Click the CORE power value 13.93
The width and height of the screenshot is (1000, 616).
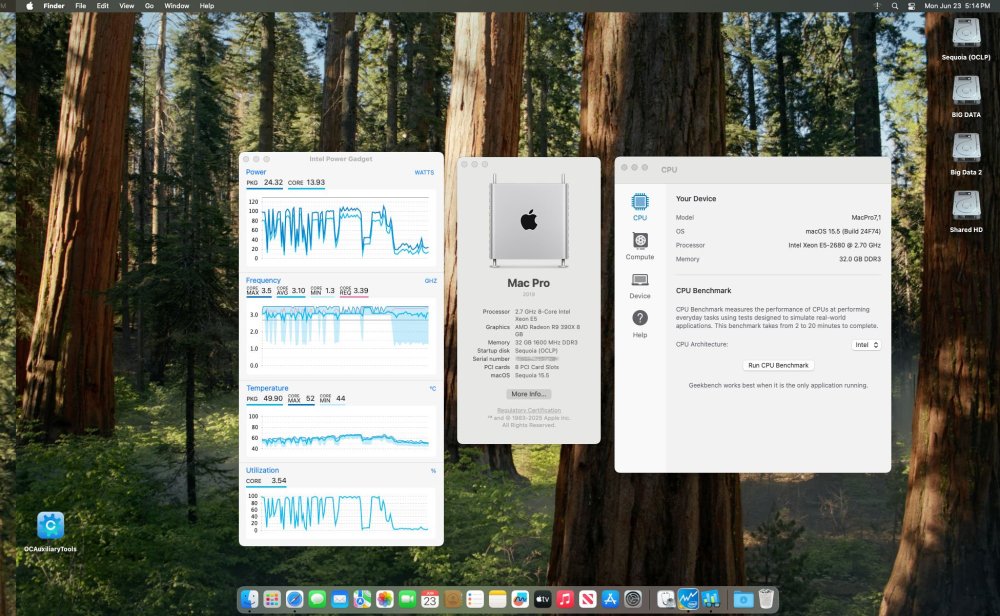point(316,182)
